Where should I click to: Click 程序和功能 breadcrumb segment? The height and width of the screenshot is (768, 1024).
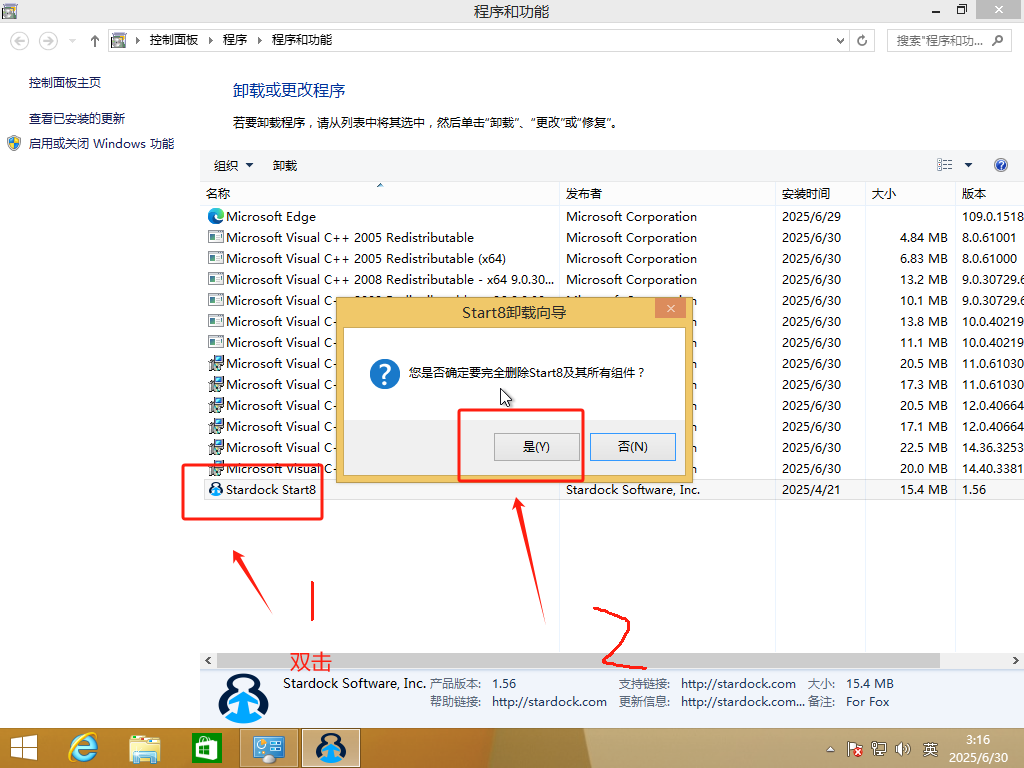pos(302,40)
